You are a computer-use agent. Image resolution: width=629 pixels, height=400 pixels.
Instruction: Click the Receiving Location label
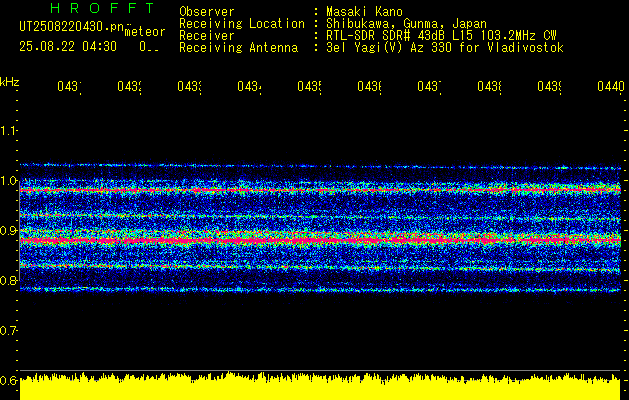pos(242,24)
